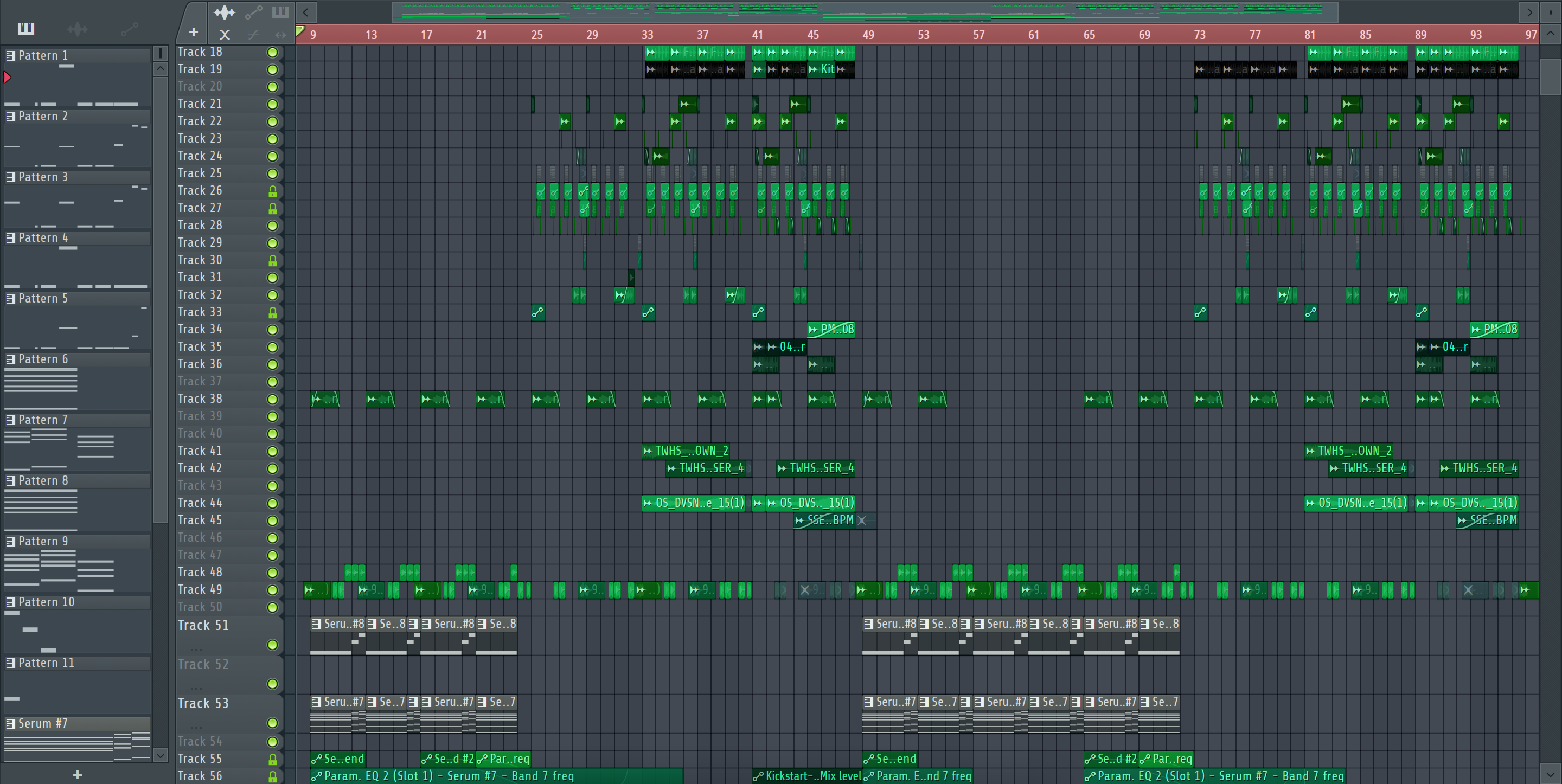Toggle the mute LED on Track 49
This screenshot has width=1562, height=784.
tap(273, 590)
